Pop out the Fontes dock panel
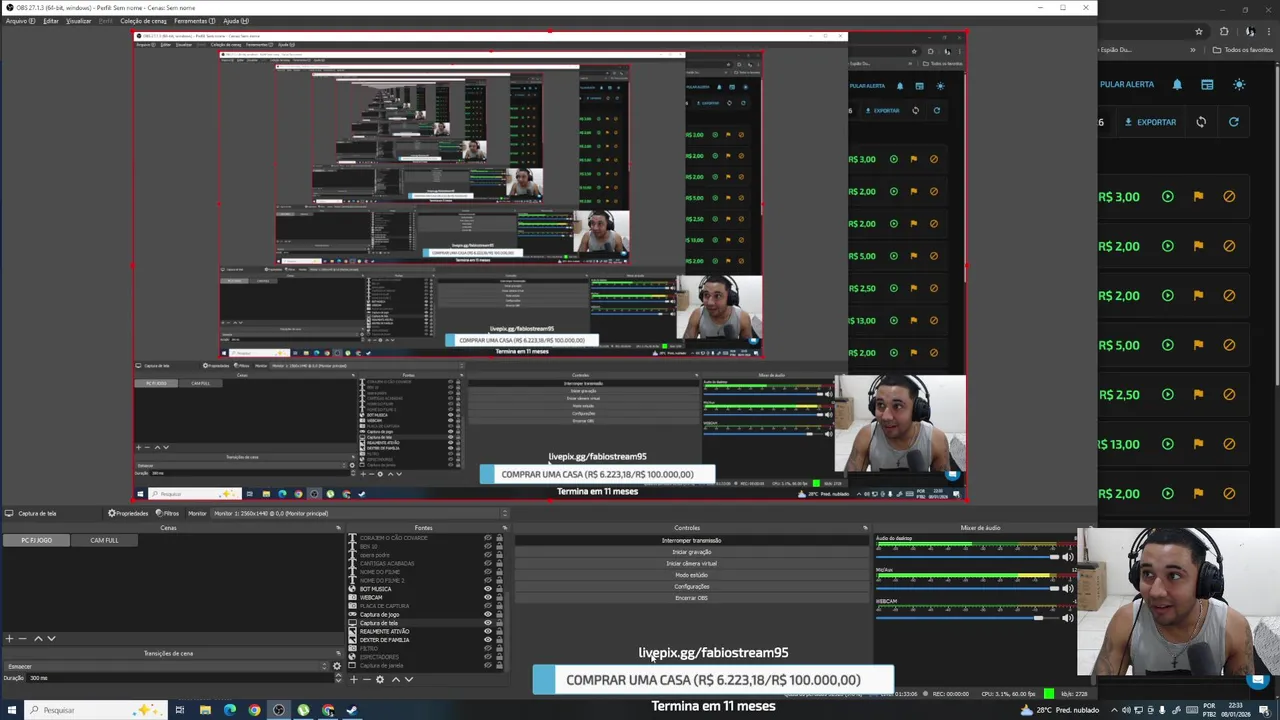This screenshot has height=720, width=1280. point(504,528)
